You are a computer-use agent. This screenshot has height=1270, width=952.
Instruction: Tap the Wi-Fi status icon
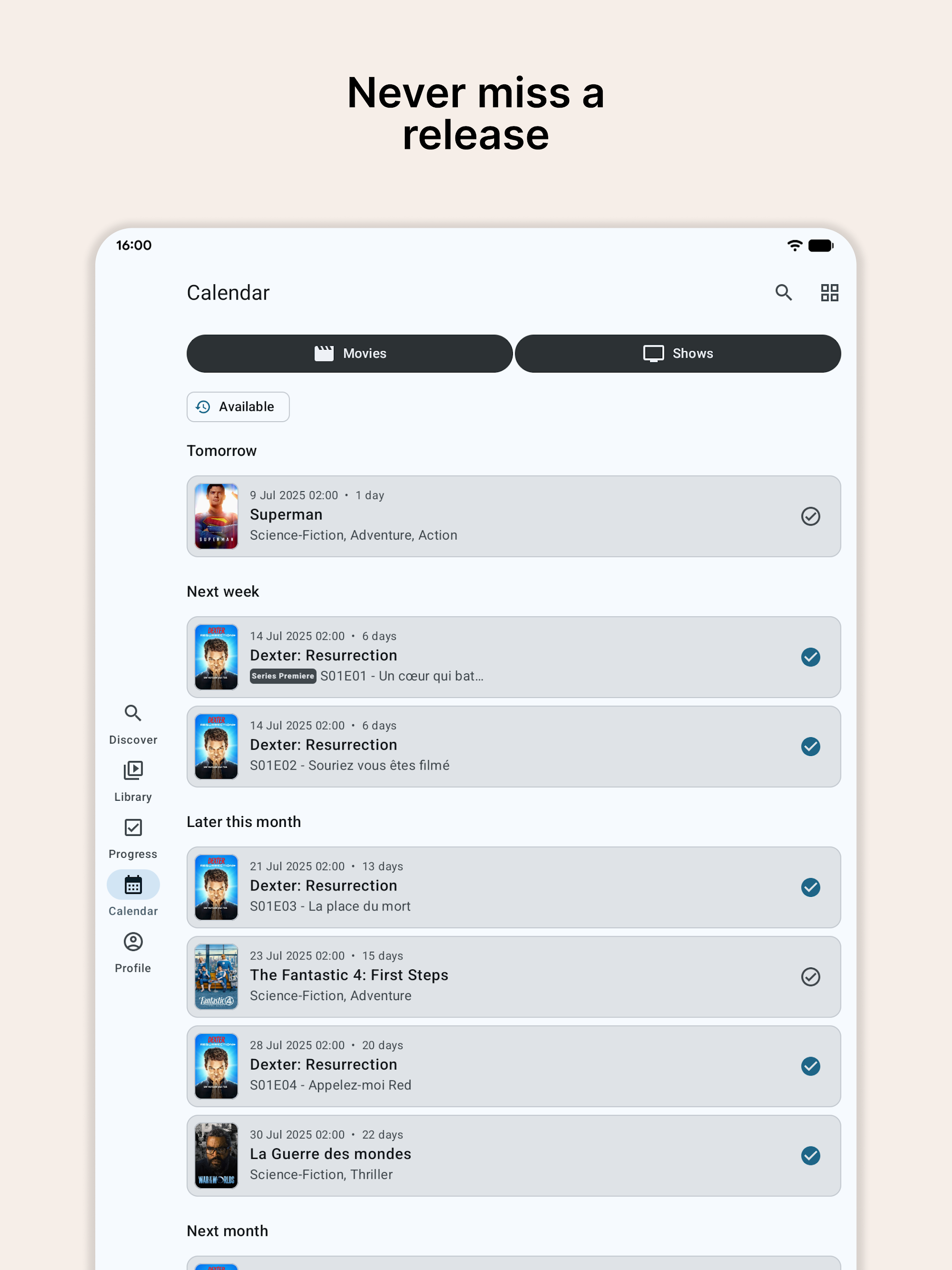(x=795, y=246)
